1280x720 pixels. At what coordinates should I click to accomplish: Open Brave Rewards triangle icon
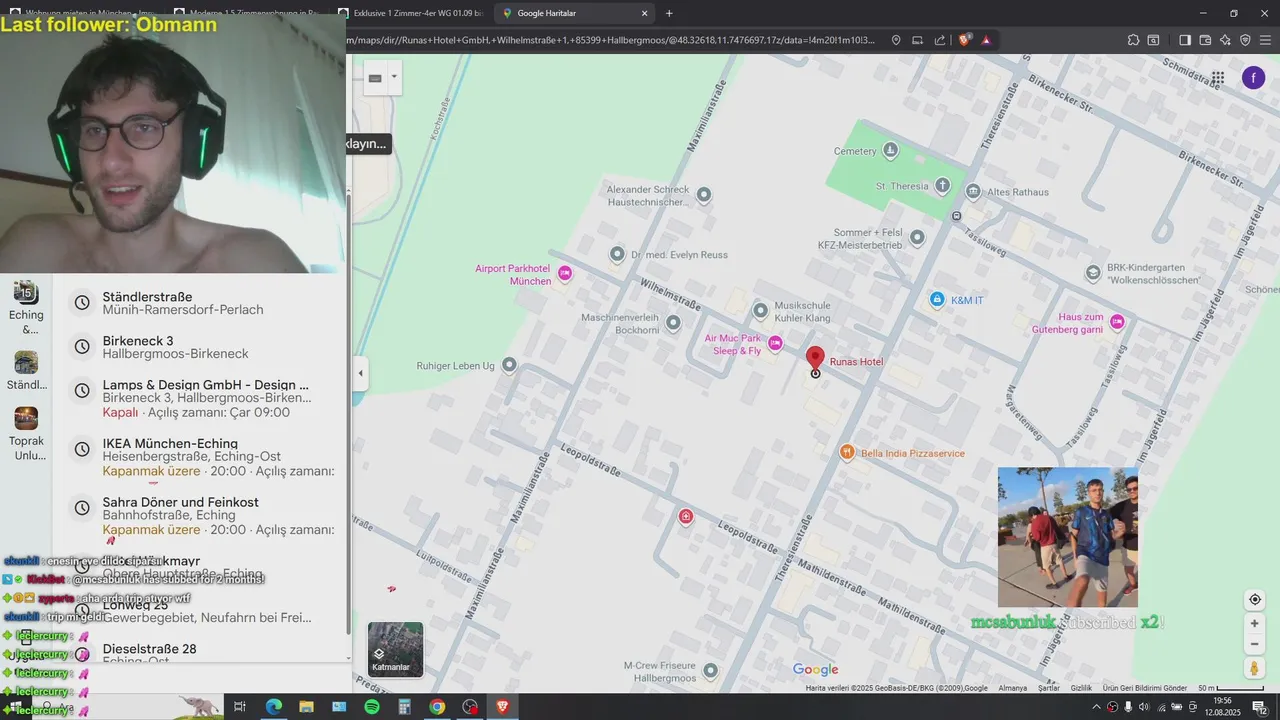coord(986,40)
